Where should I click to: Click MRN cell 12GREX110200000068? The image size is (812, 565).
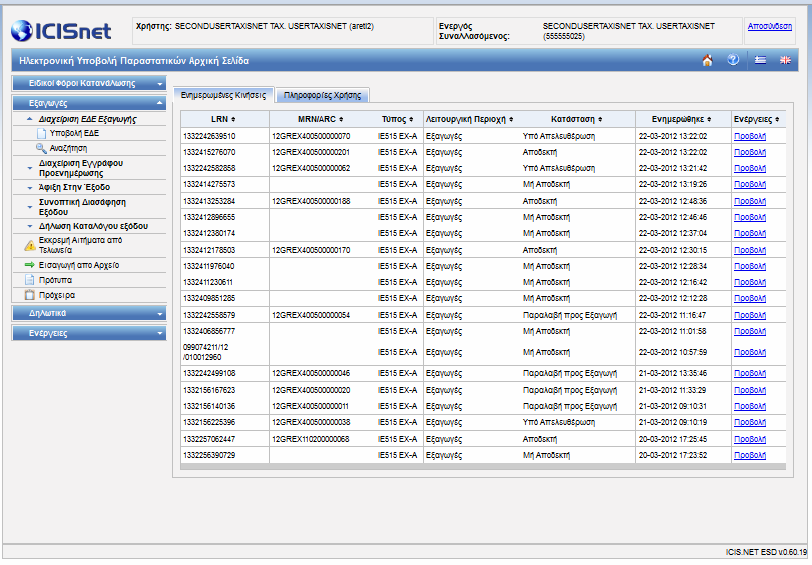(x=311, y=440)
